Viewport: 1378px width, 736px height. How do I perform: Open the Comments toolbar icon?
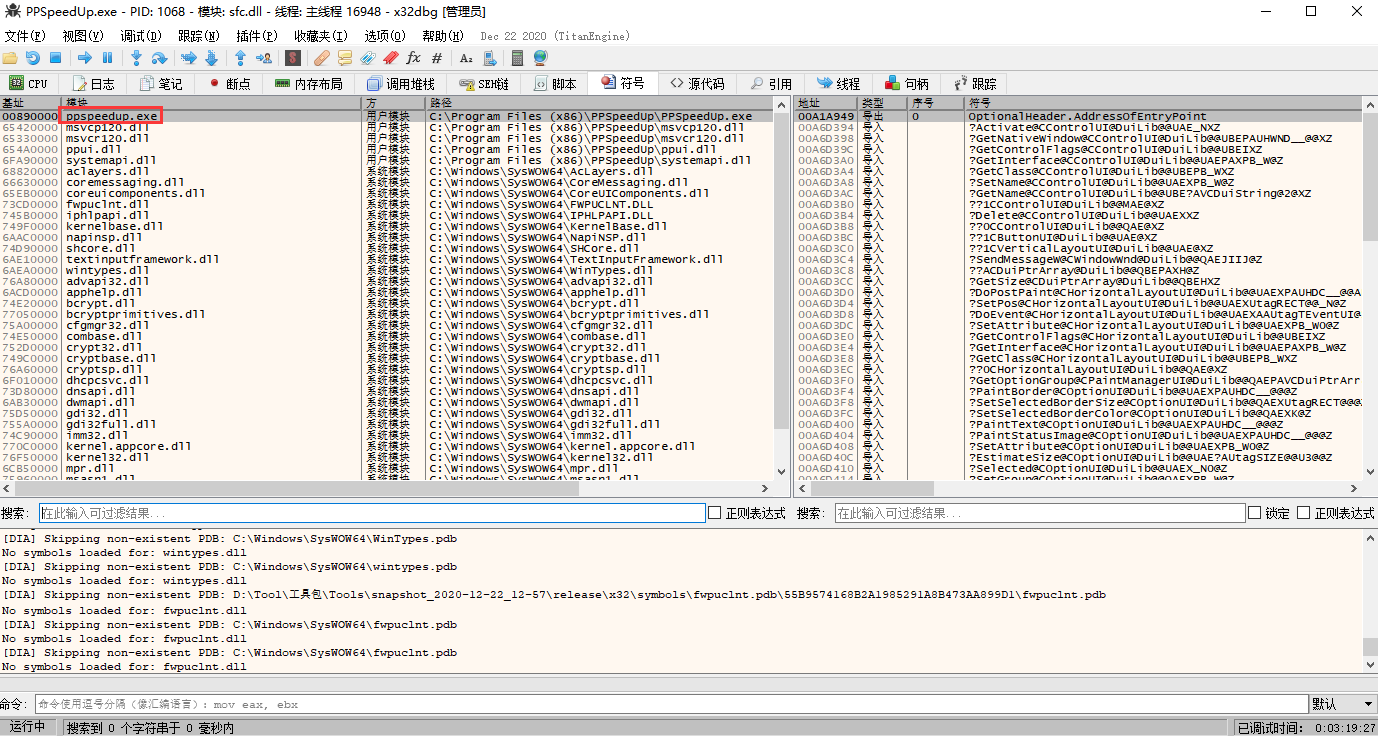[345, 58]
